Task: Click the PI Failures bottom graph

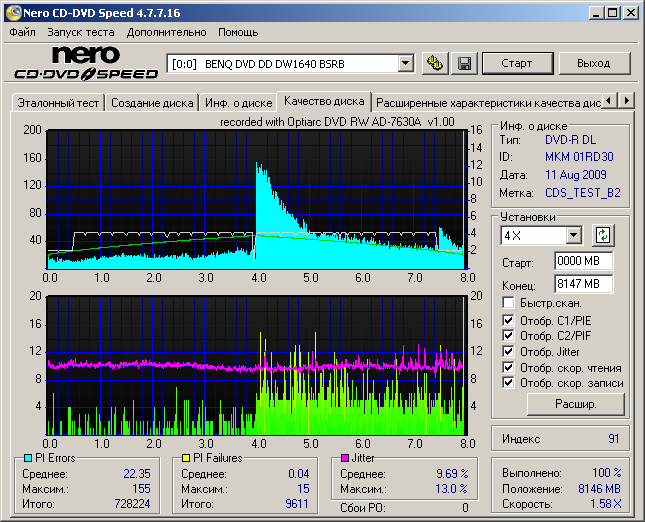Action: tap(257, 365)
